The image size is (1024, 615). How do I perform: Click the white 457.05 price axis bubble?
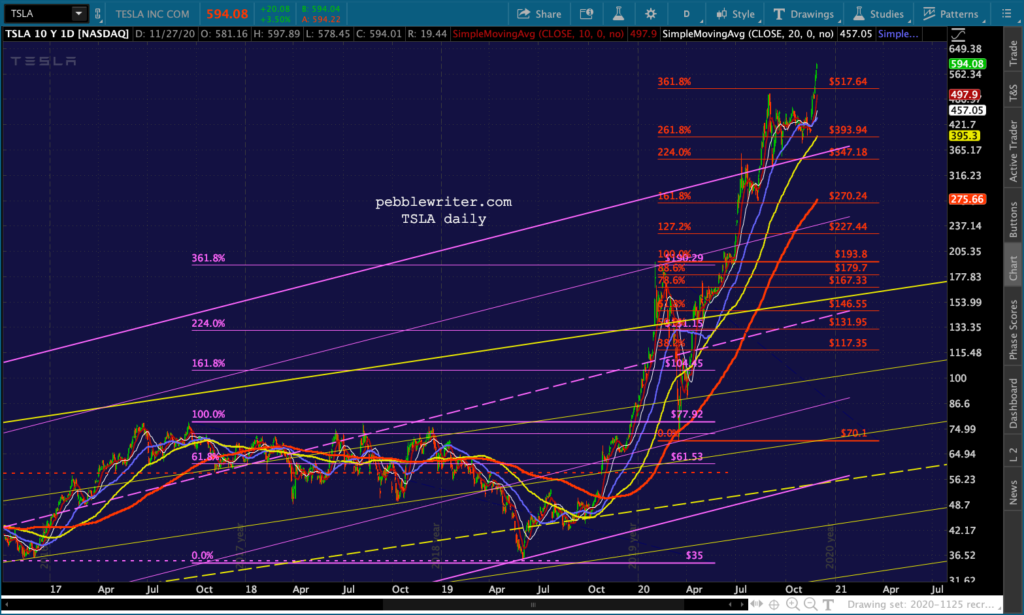tap(967, 110)
